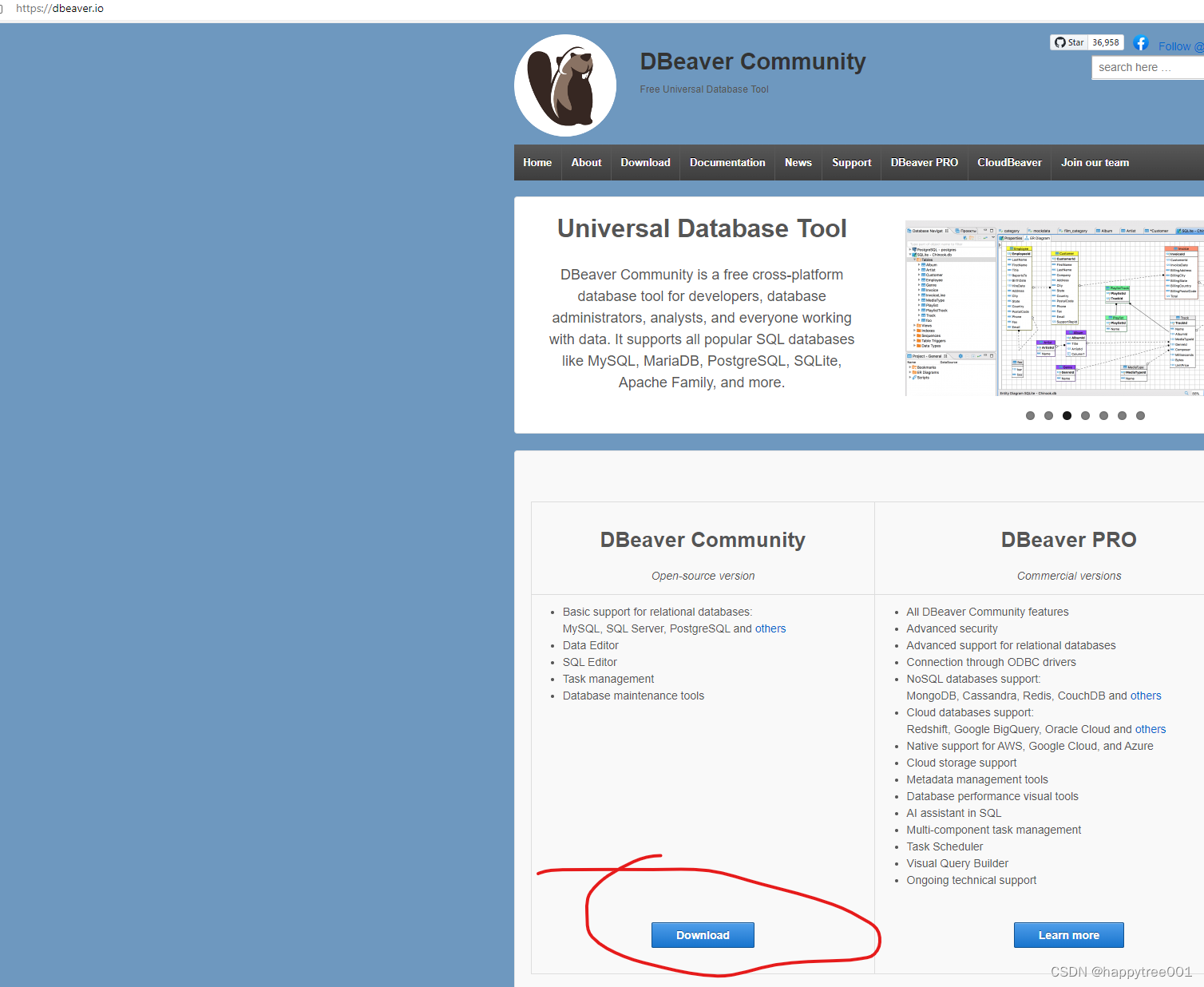Click the ER diagram slideshow screenshot
This screenshot has height=987, width=1204.
(1055, 308)
